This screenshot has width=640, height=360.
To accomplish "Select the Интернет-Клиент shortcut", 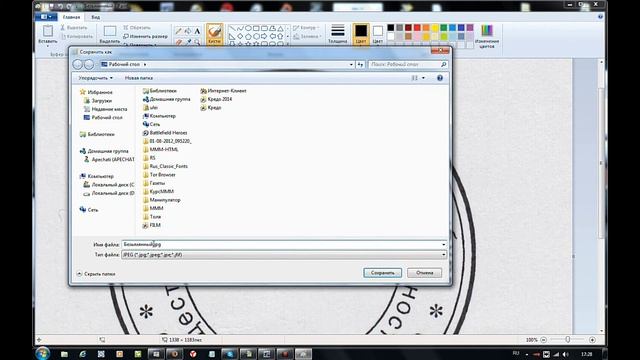I will tap(223, 91).
